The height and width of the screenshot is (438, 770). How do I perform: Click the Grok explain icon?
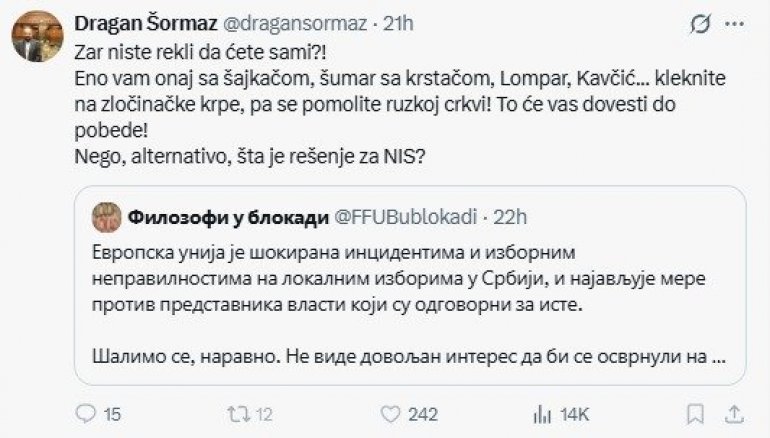pos(701,24)
